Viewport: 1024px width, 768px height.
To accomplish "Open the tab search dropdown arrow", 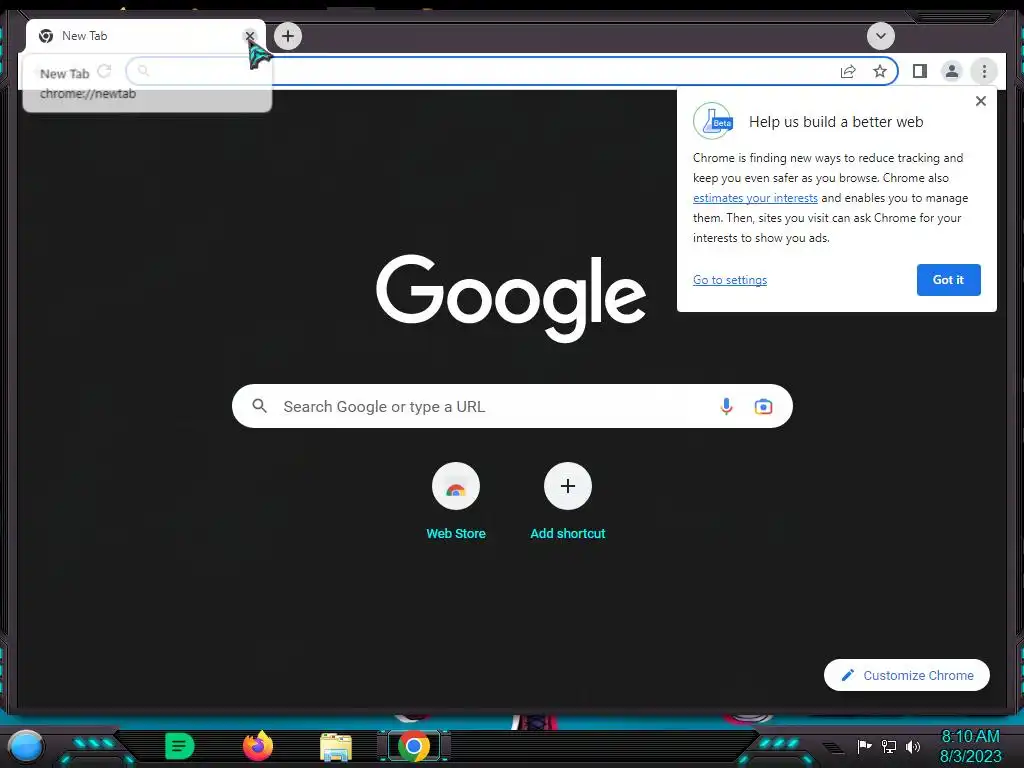I will tap(880, 36).
